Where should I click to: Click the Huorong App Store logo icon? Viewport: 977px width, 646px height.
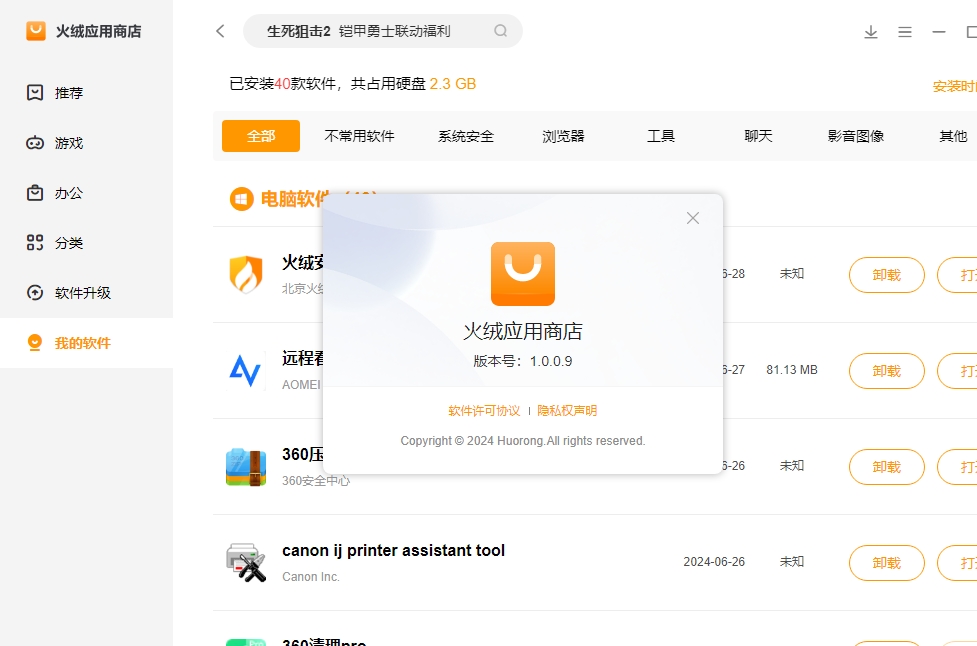click(x=36, y=31)
